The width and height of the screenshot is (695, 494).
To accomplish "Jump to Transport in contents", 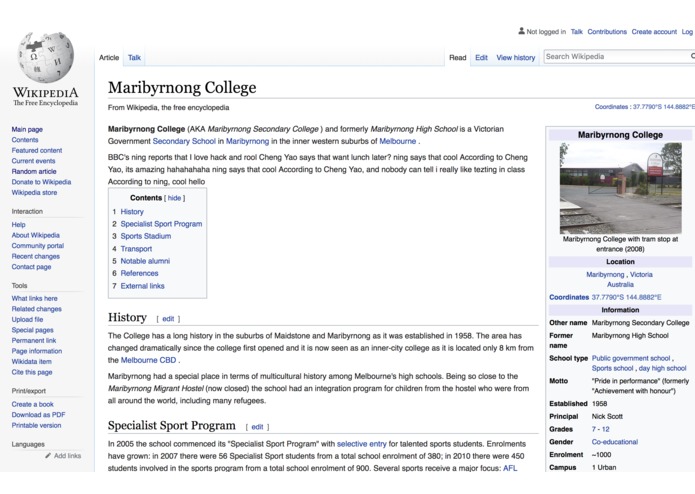I will tap(136, 249).
